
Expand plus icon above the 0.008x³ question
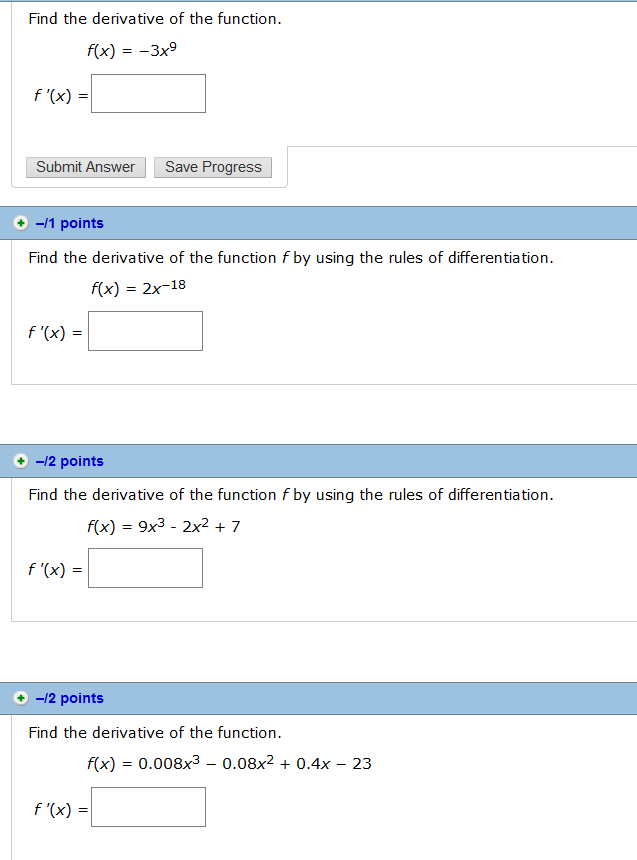(x=21, y=698)
